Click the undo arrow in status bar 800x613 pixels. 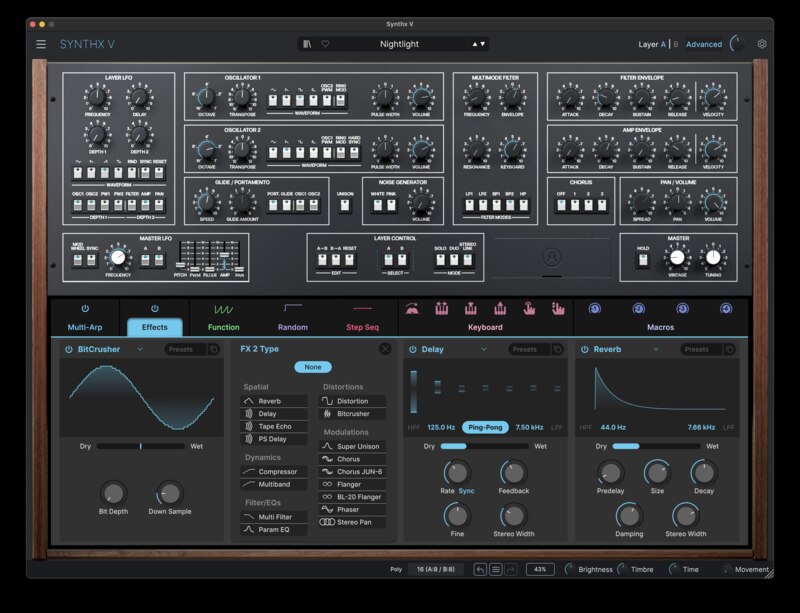pyautogui.click(x=480, y=569)
